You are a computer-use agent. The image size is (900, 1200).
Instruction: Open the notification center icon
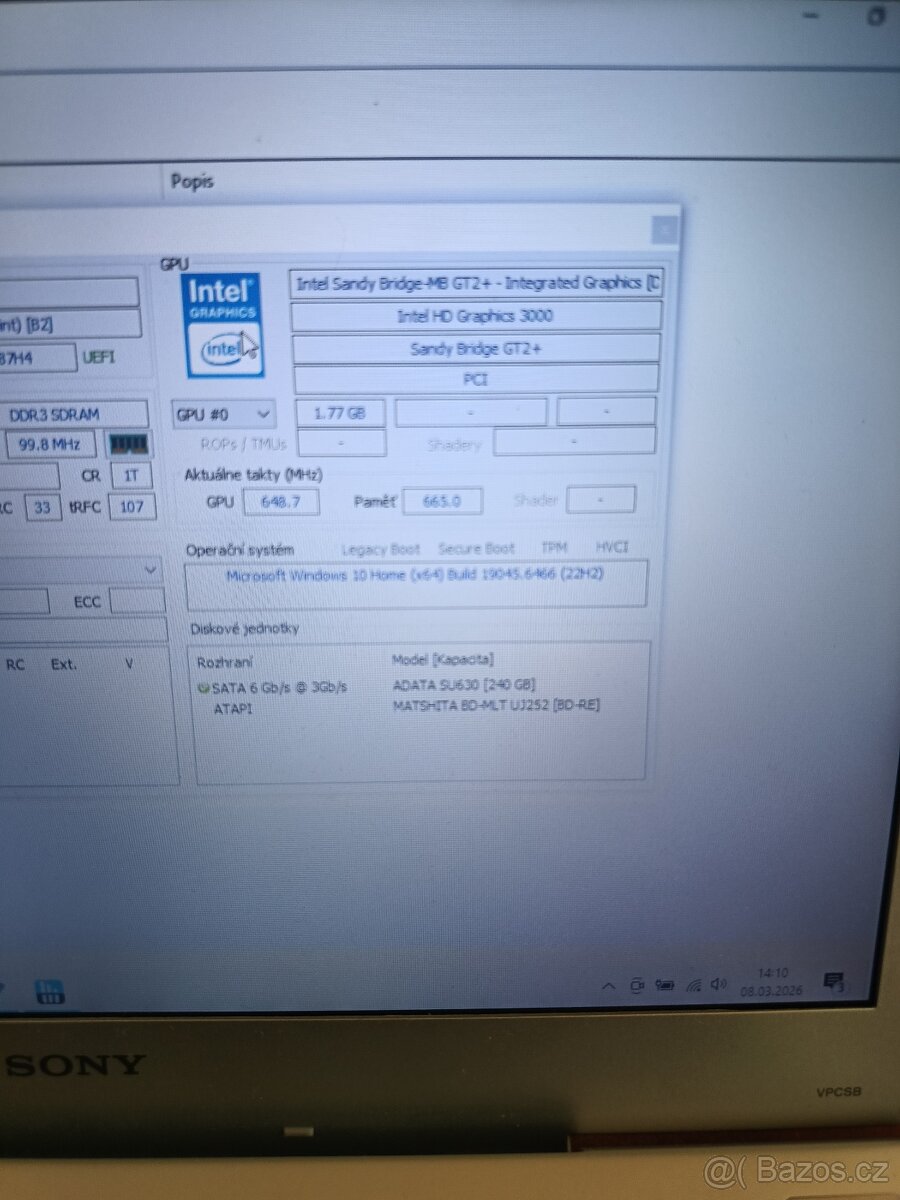832,981
